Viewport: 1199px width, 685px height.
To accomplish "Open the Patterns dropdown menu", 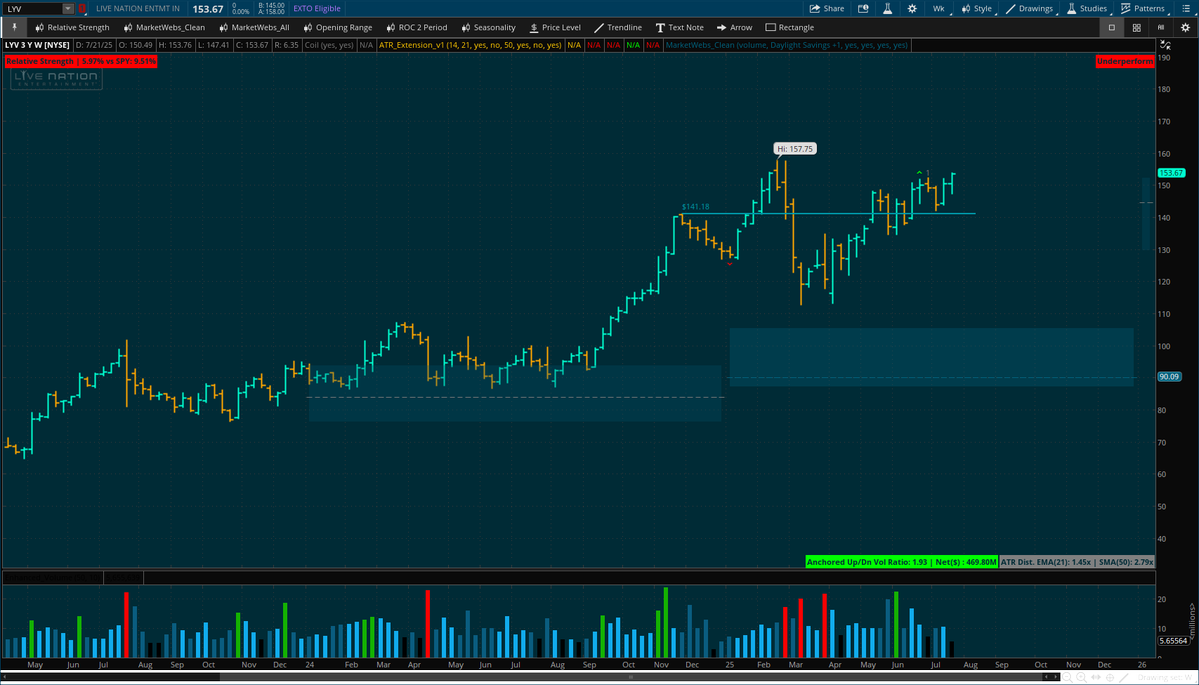I will (x=1144, y=8).
